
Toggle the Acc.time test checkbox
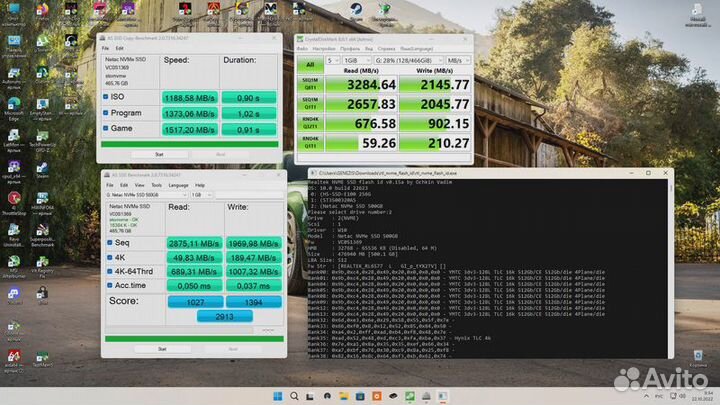pyautogui.click(x=110, y=285)
